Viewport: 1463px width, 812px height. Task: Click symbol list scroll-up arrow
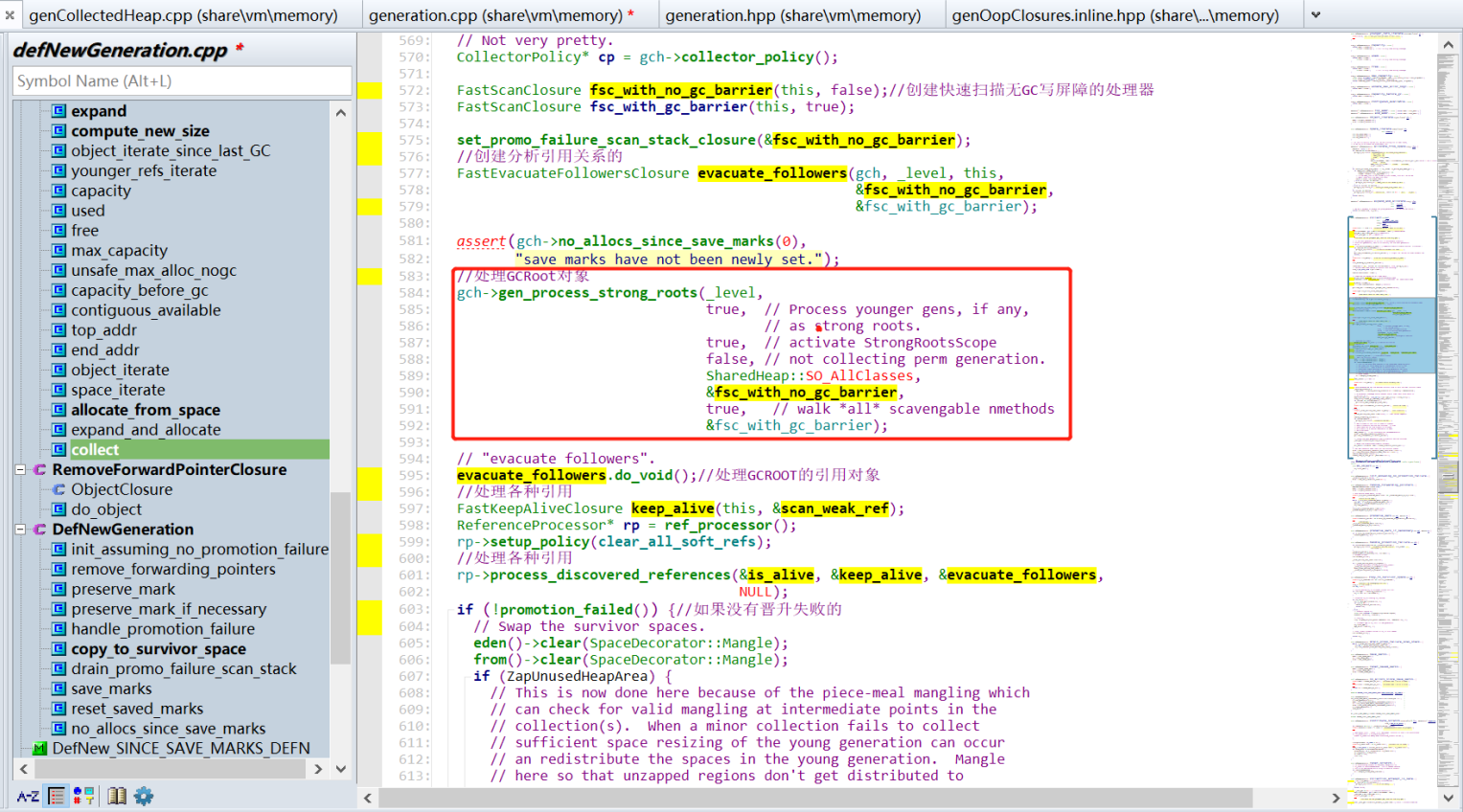[x=341, y=112]
